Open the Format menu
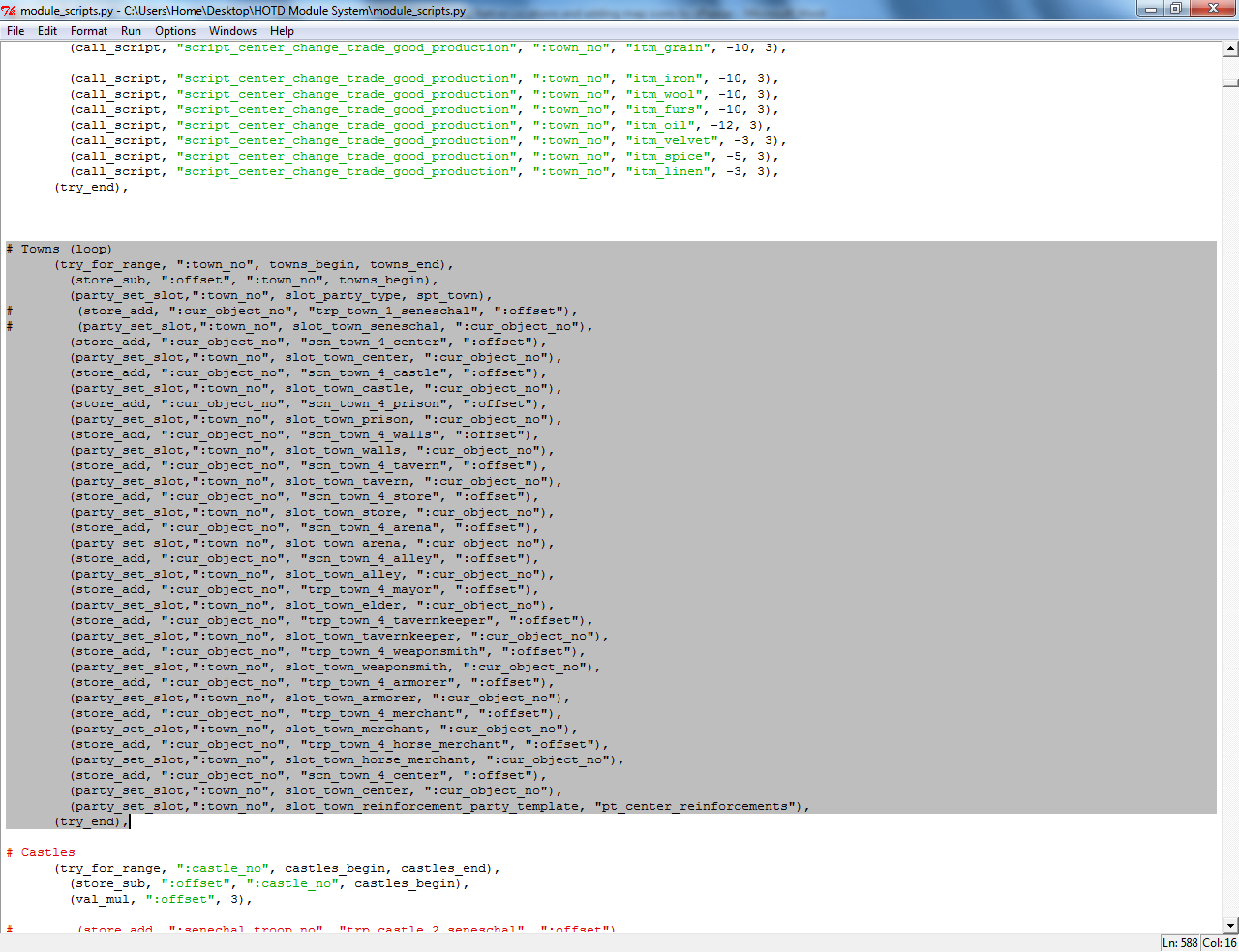 coord(89,31)
